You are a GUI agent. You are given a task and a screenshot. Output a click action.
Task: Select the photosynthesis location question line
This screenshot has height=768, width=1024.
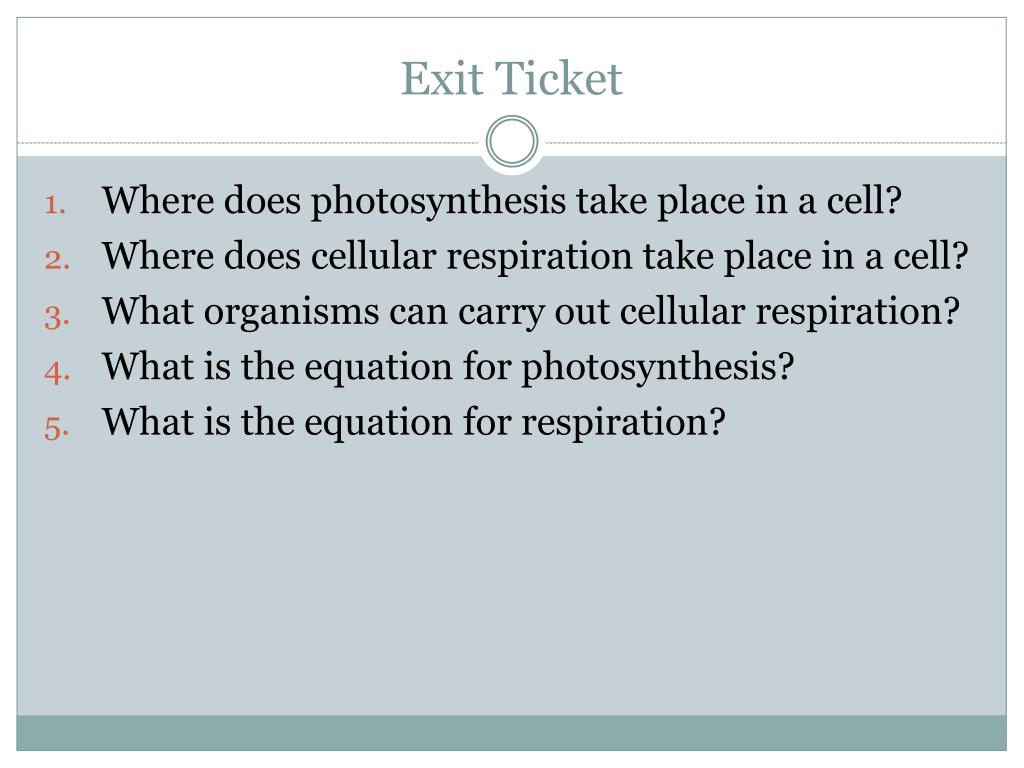coord(502,203)
